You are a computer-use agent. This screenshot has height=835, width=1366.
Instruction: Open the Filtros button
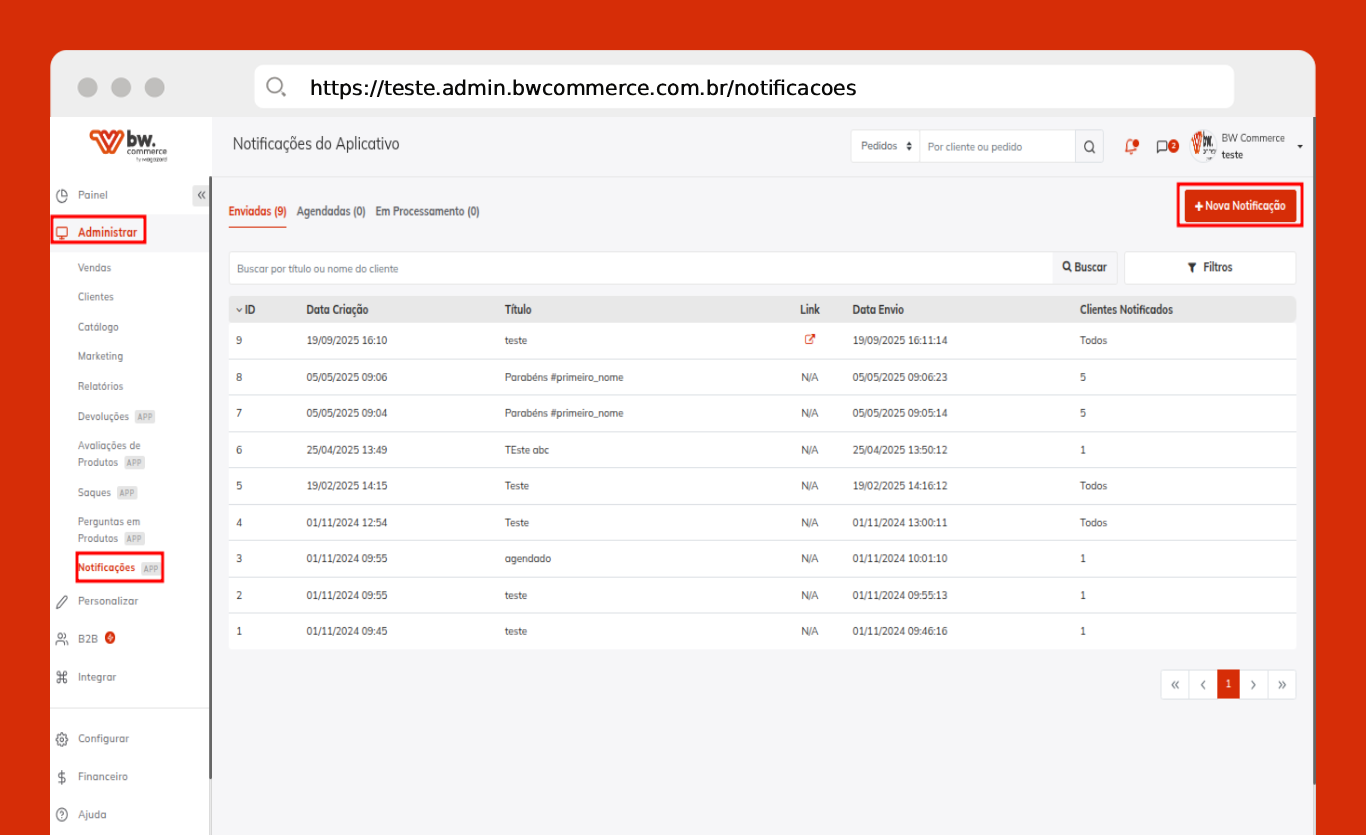click(1210, 268)
